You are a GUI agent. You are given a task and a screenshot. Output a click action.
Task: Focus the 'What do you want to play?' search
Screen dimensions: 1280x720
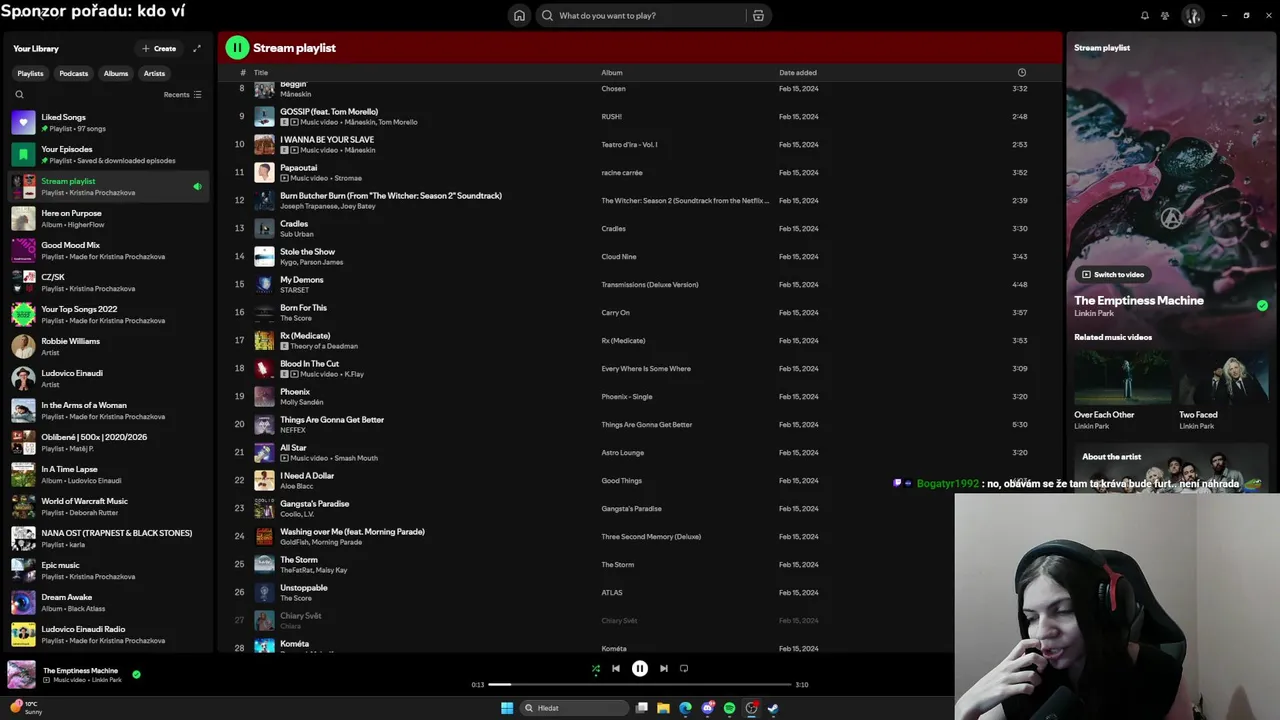click(640, 15)
